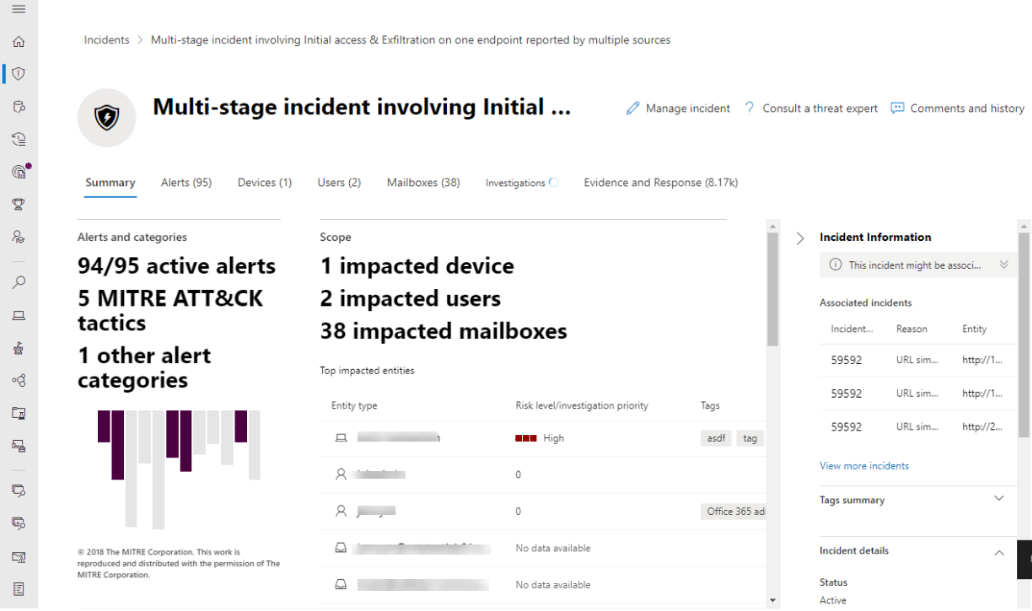
Task: Click the summary pane vertical scrollbar
Action: (773, 290)
